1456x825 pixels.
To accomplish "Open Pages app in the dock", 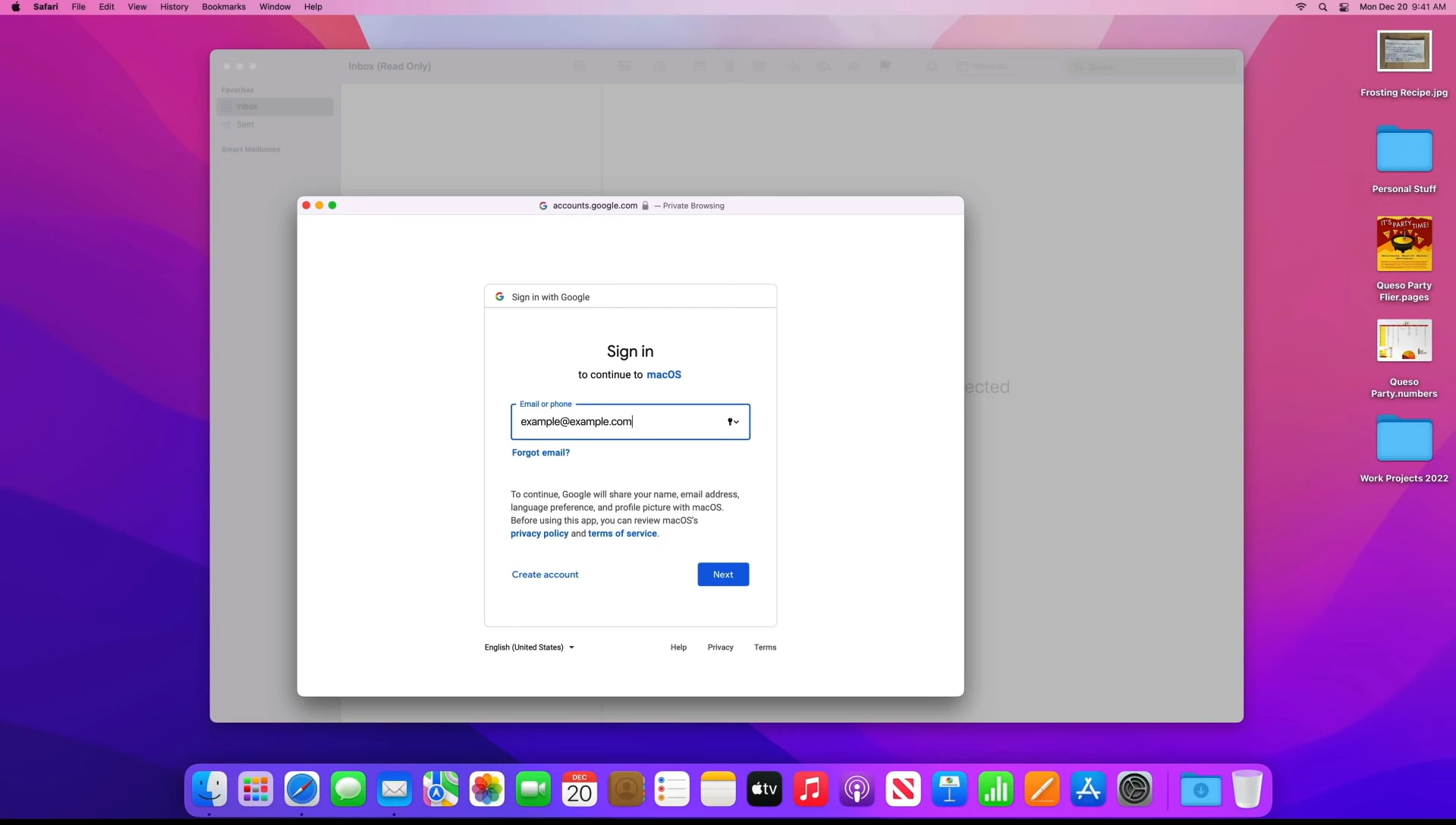I will click(x=1042, y=789).
